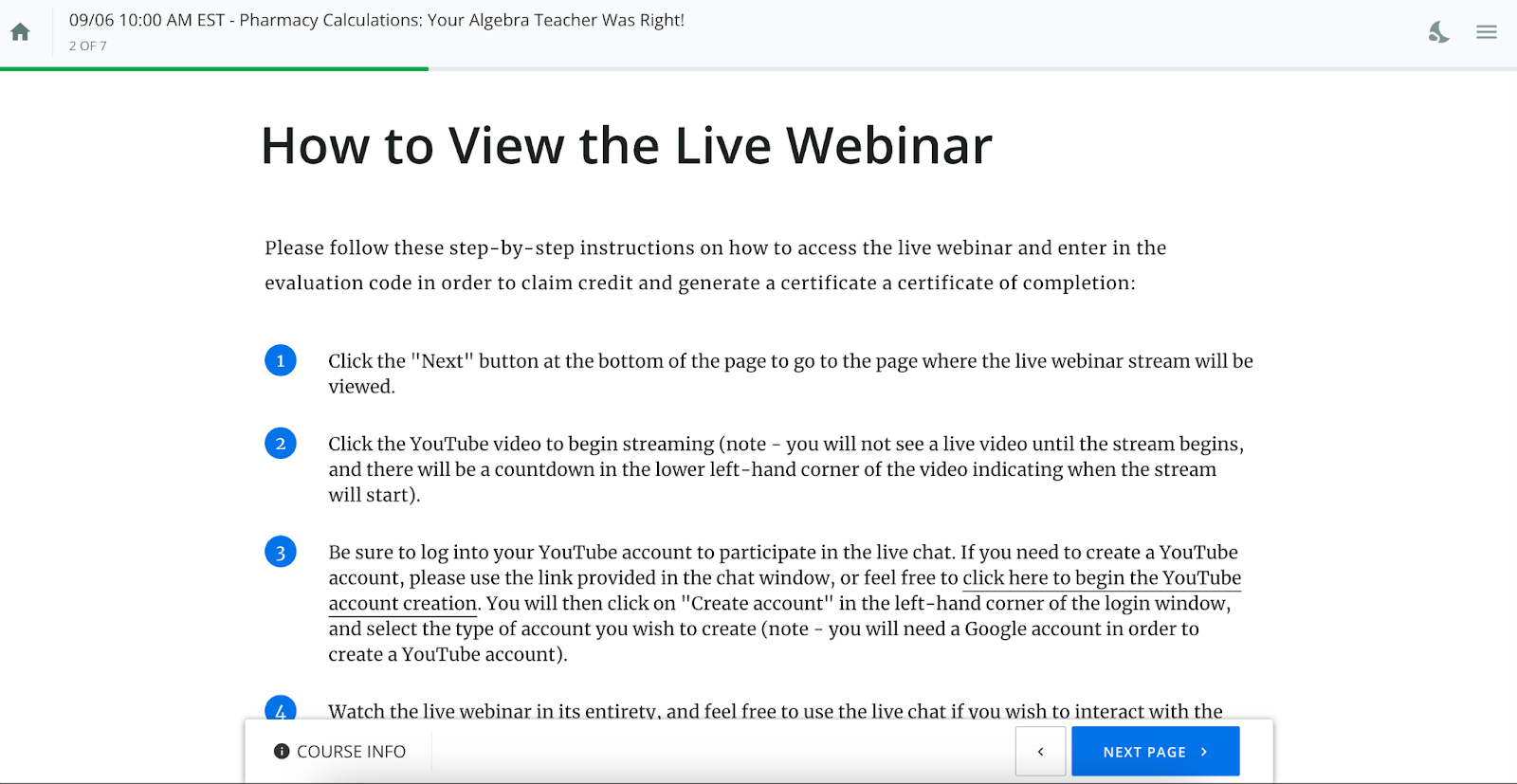This screenshot has height=784, width=1517.
Task: Click the blue step 2 number badge
Action: (x=281, y=443)
